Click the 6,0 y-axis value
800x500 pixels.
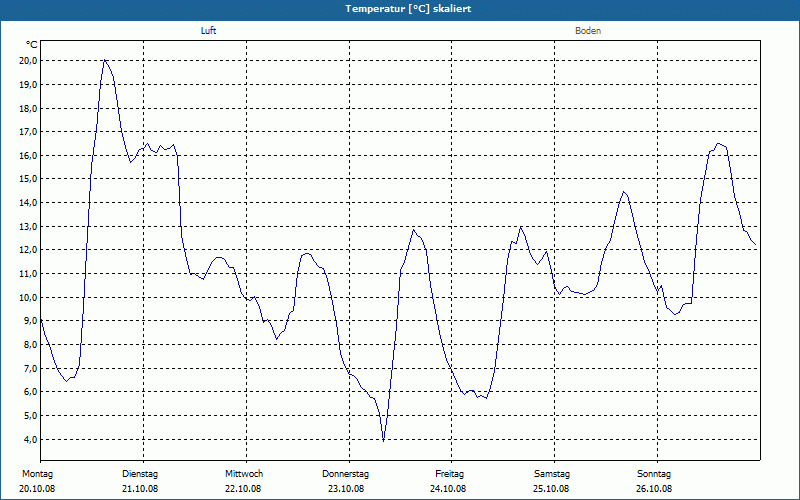[x=31, y=391]
